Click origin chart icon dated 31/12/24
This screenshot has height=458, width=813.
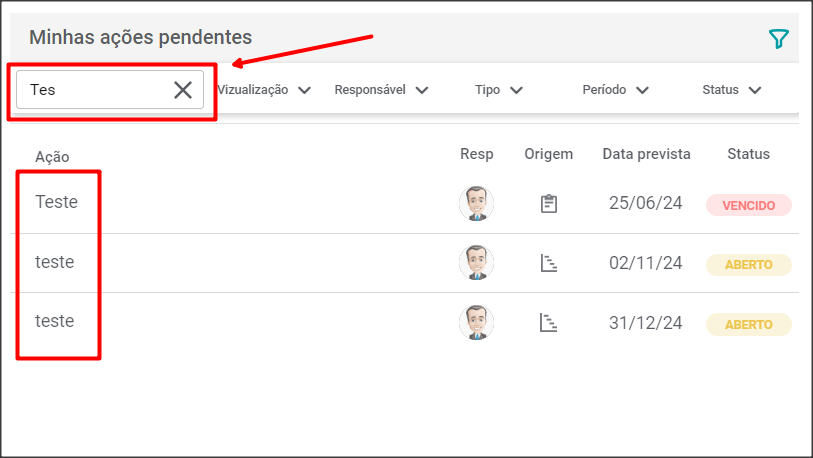(x=548, y=323)
